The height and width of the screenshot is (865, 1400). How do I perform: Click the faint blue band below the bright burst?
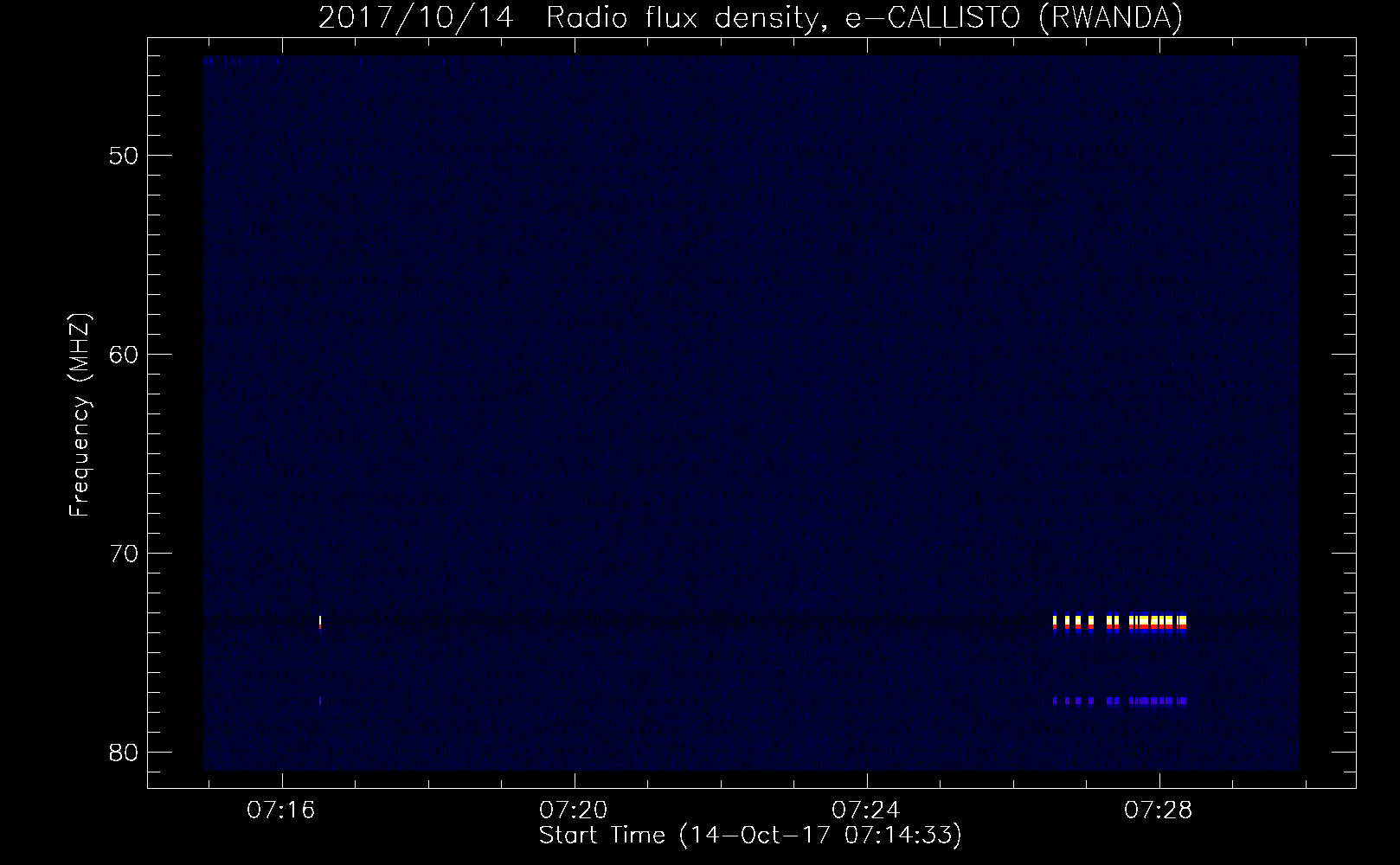tap(1120, 701)
